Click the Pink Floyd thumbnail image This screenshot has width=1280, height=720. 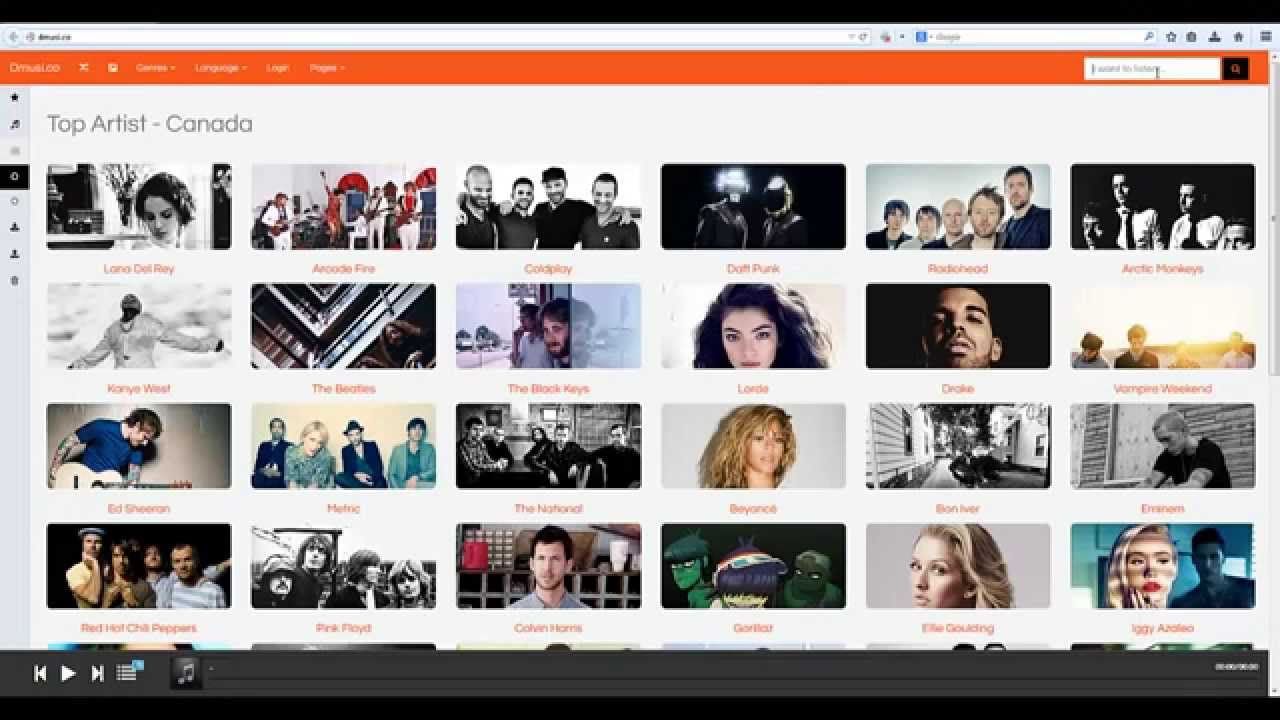tap(343, 566)
